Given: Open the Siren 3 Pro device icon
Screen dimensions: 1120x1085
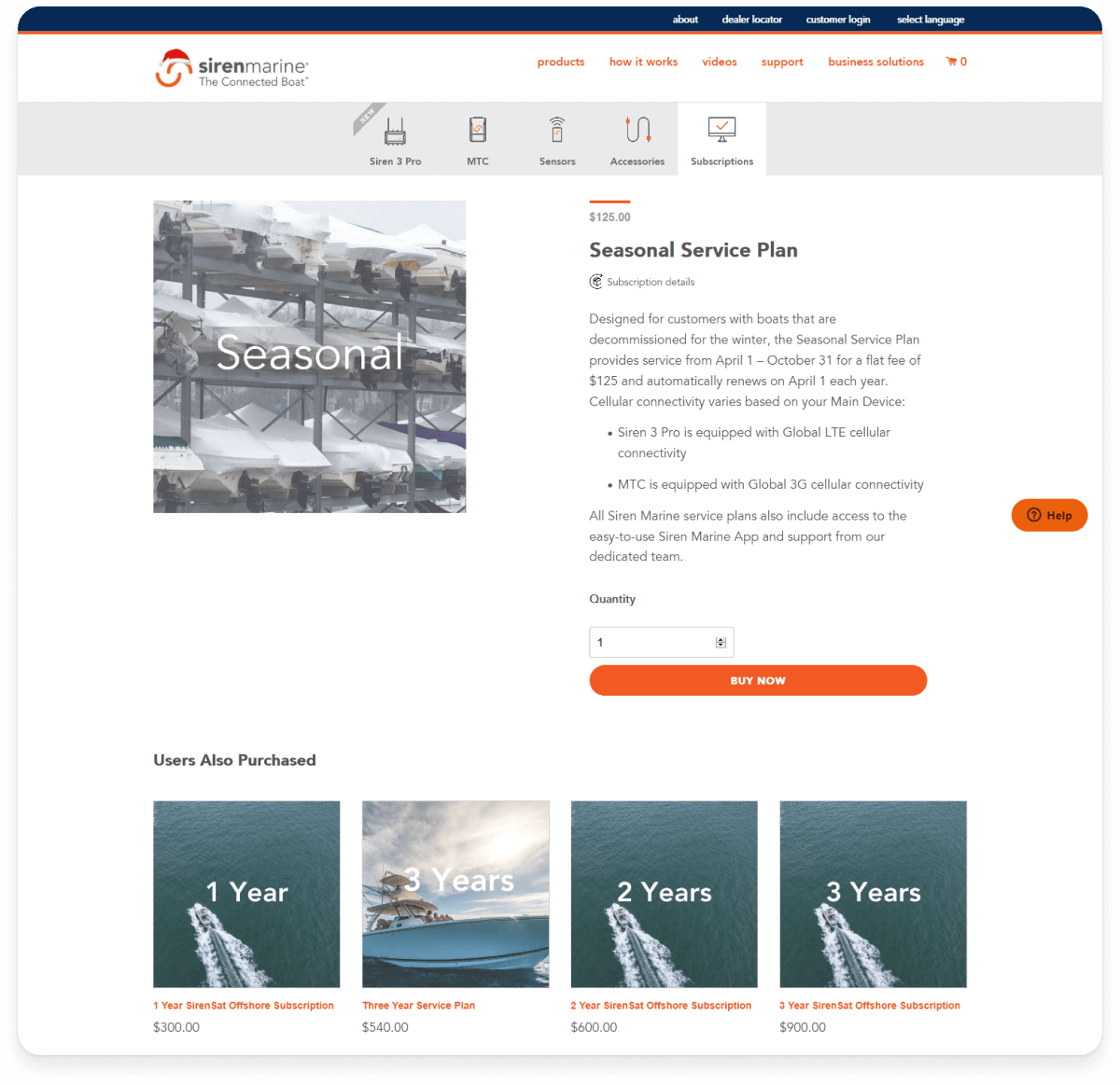Looking at the screenshot, I should 396,131.
